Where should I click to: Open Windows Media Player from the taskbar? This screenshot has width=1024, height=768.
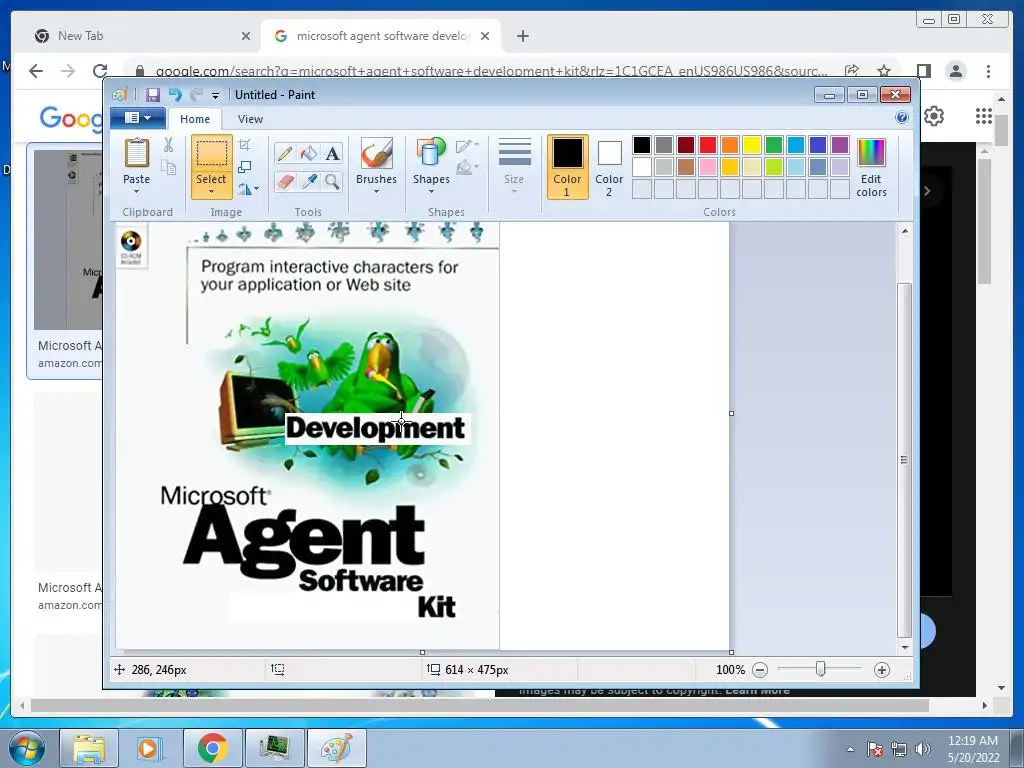[148, 748]
